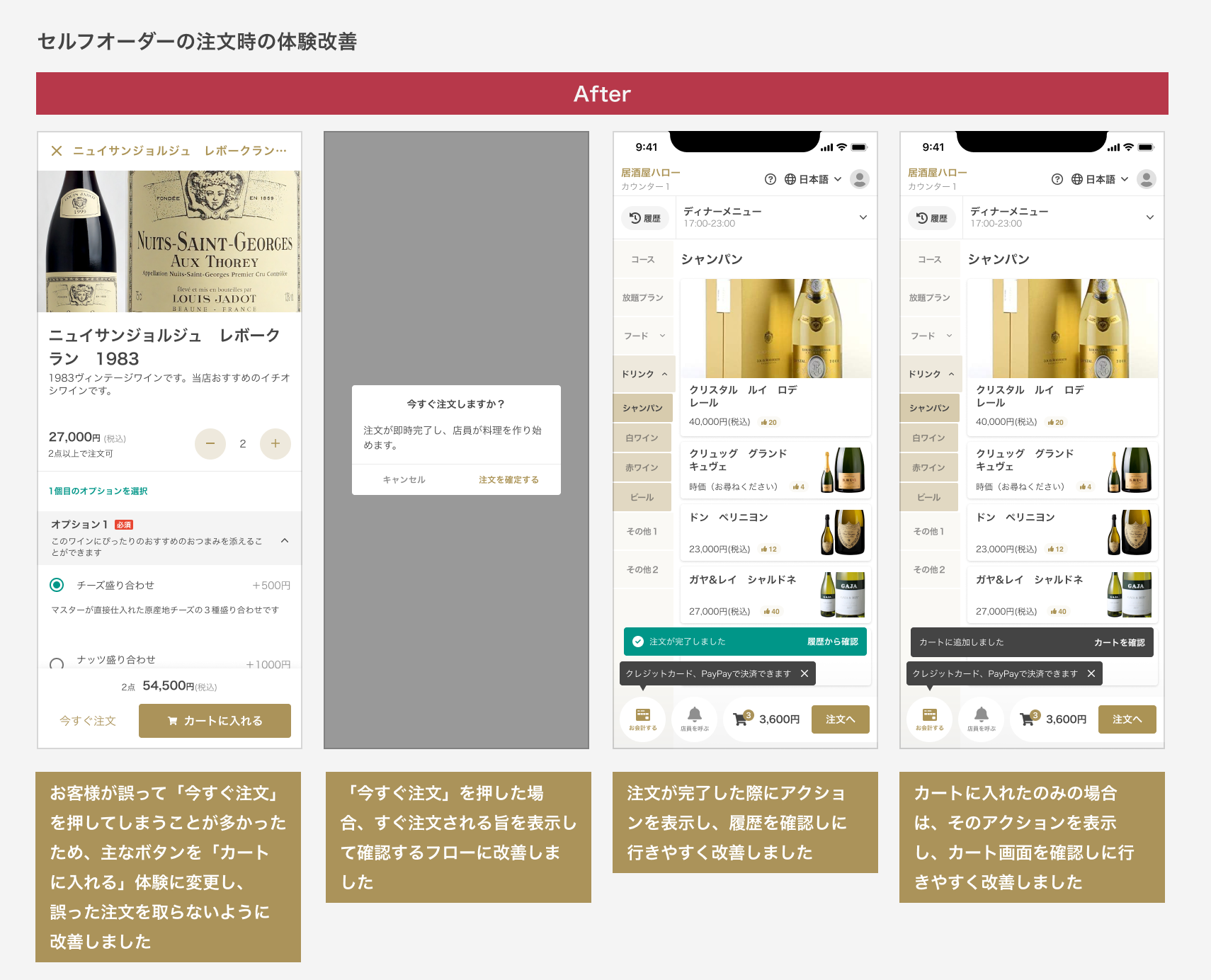
Task: Tap お会計する icon in order-complete screen
Action: (642, 719)
